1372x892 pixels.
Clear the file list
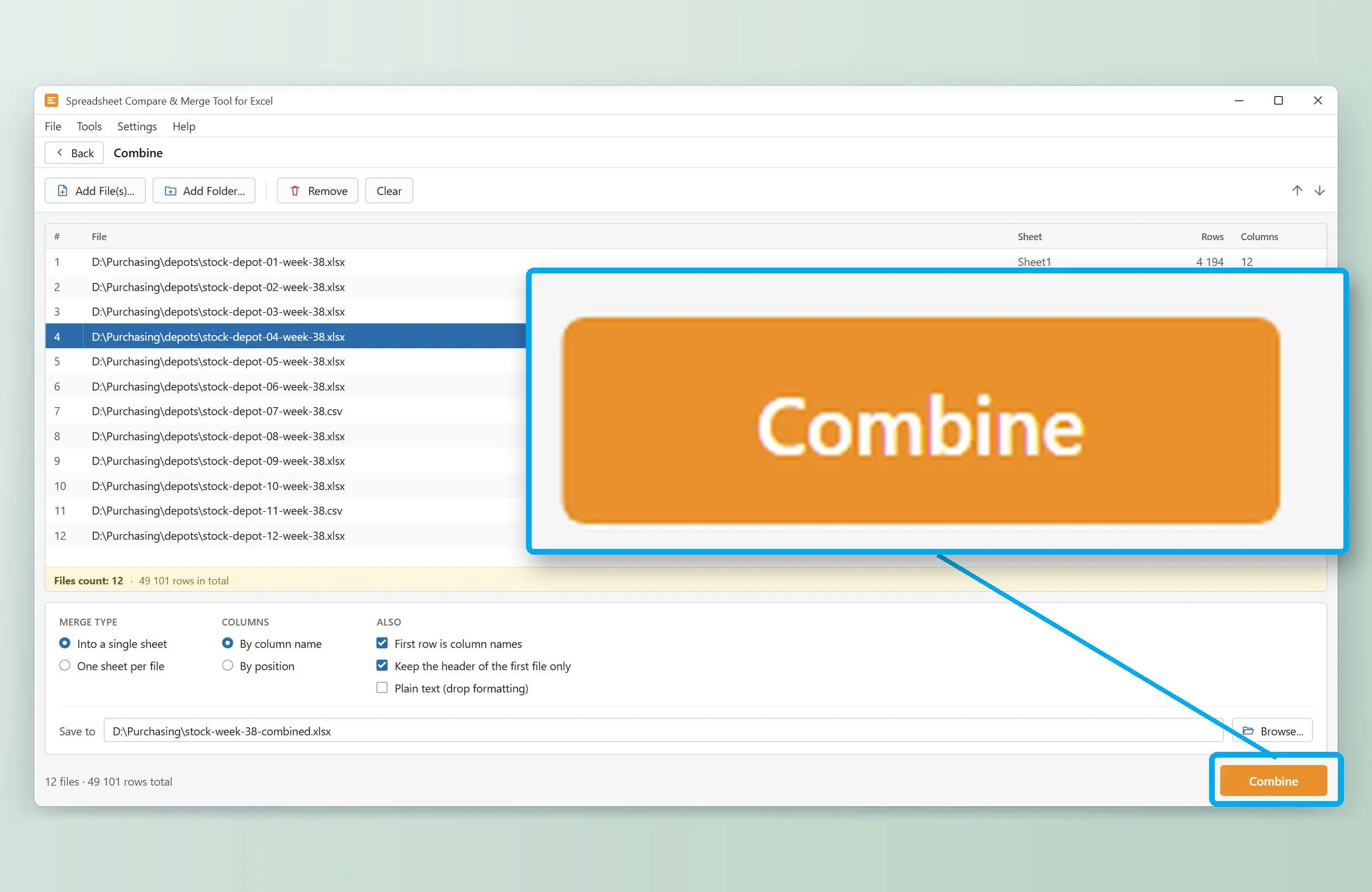click(x=389, y=191)
